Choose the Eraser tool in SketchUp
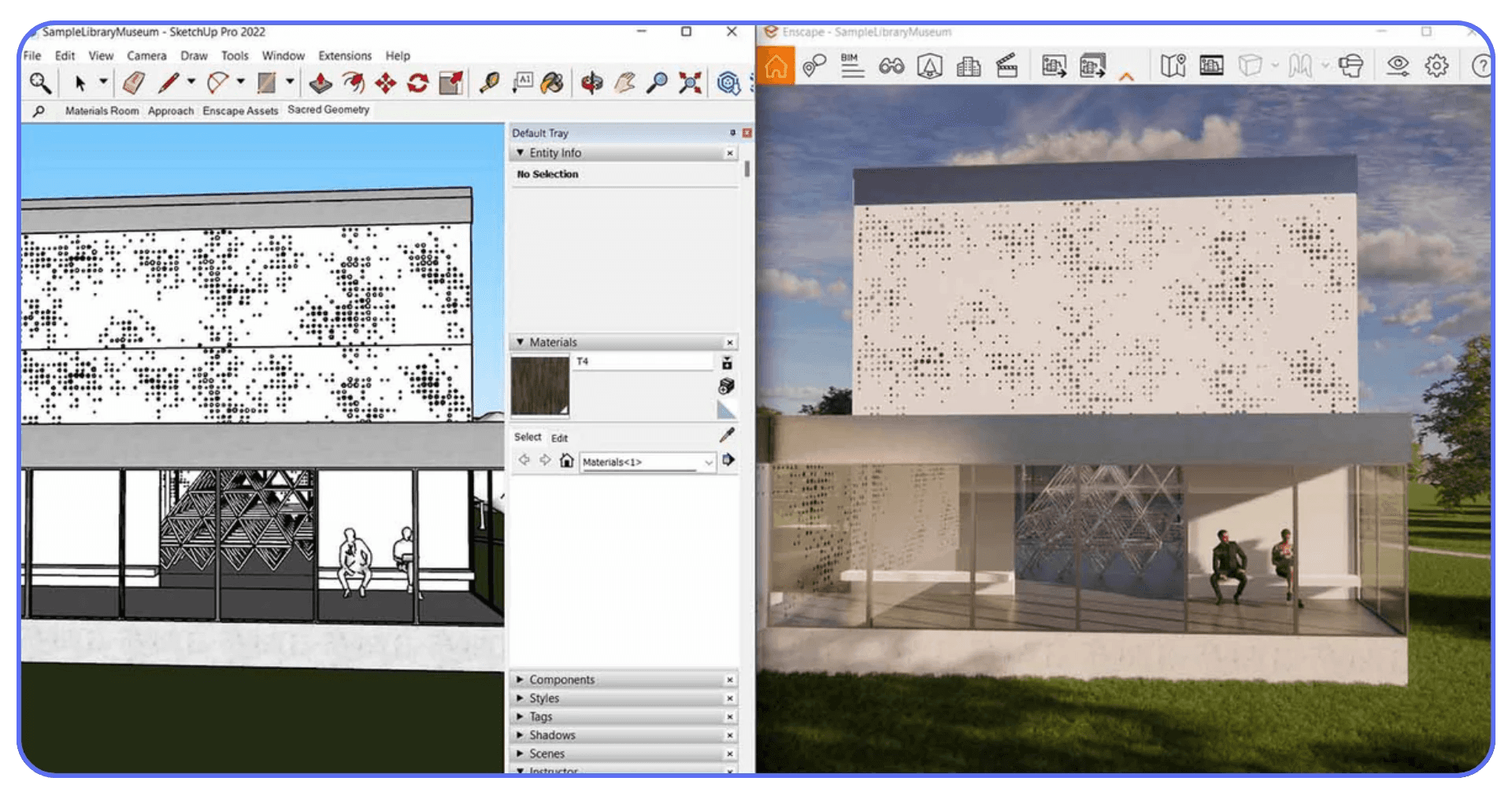Viewport: 1512px width, 800px height. (133, 83)
